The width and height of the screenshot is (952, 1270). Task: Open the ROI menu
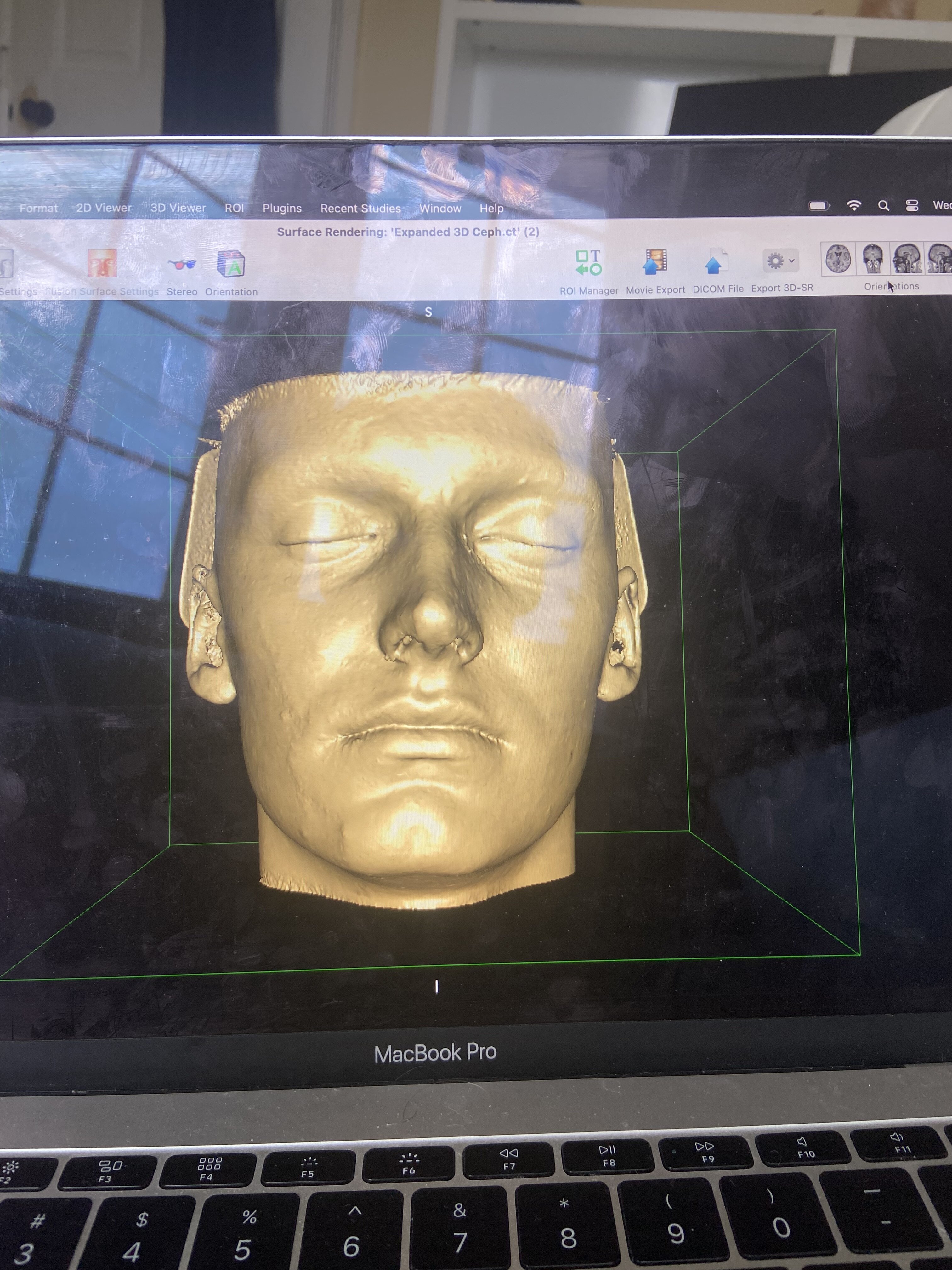pyautogui.click(x=234, y=208)
